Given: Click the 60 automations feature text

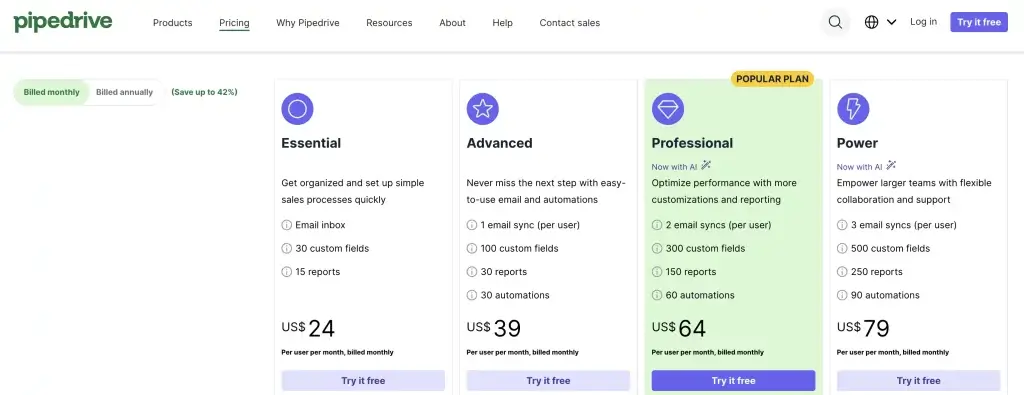Looking at the screenshot, I should [700, 296].
